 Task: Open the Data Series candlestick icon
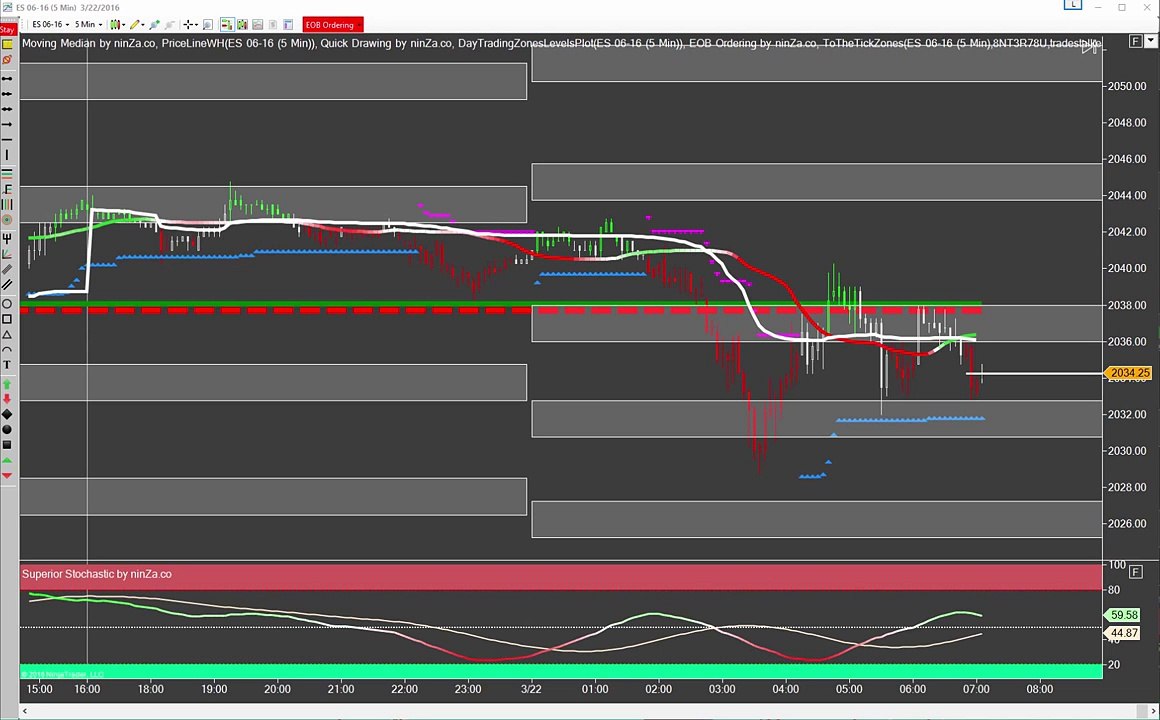tap(242, 24)
